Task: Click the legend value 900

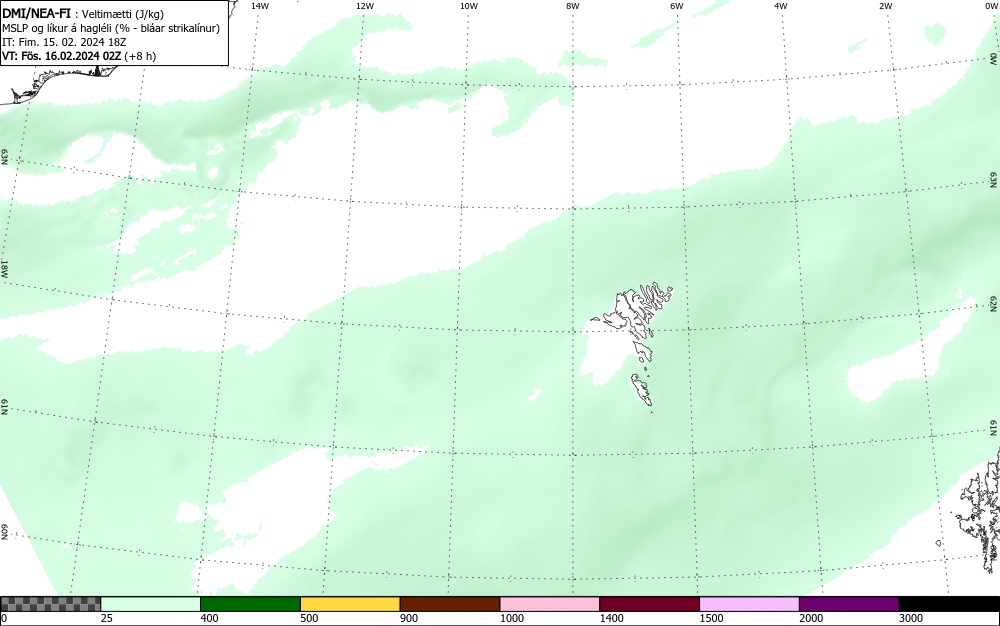Action: [x=409, y=618]
